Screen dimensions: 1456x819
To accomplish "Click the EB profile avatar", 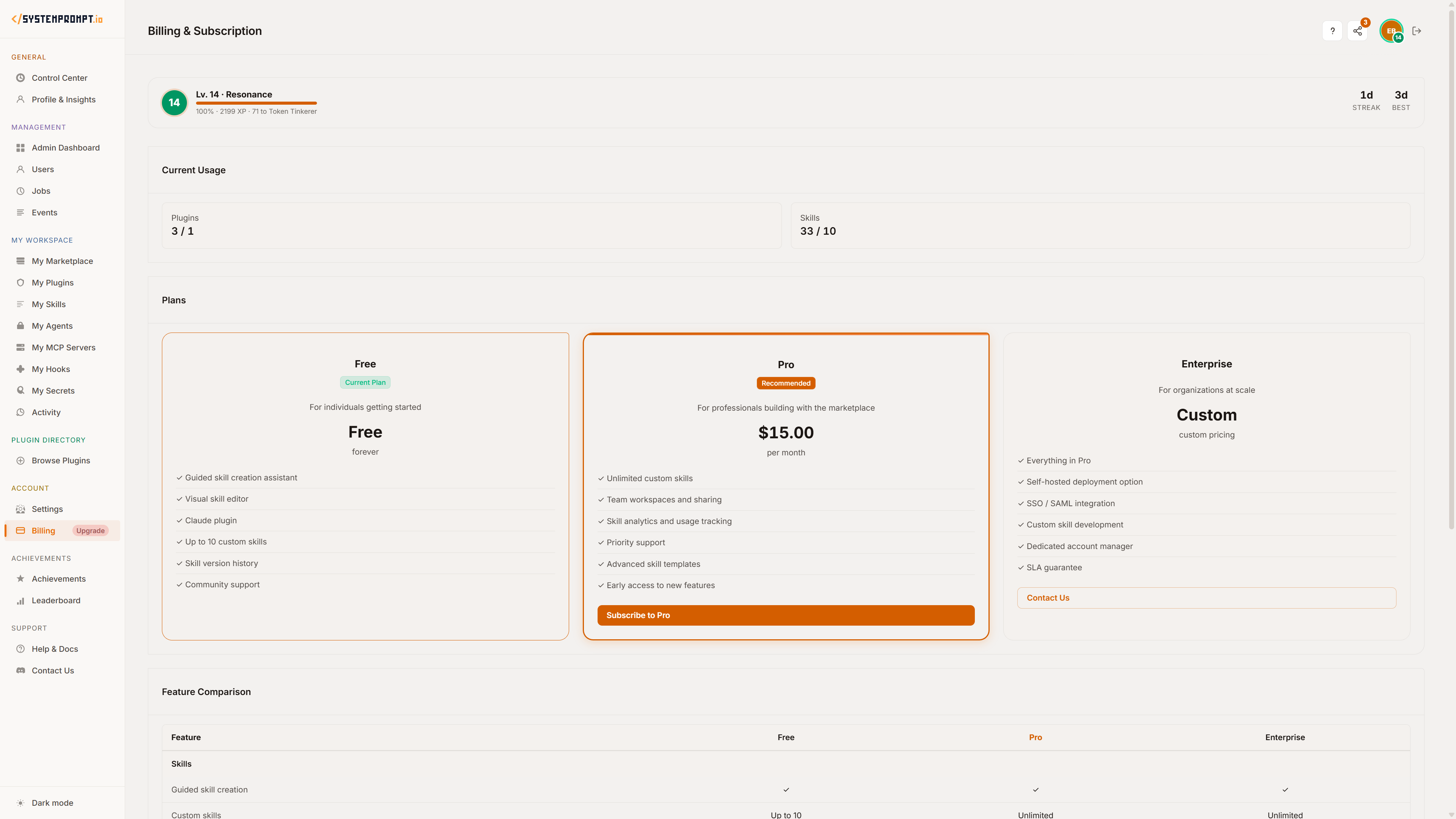I will coord(1391,30).
